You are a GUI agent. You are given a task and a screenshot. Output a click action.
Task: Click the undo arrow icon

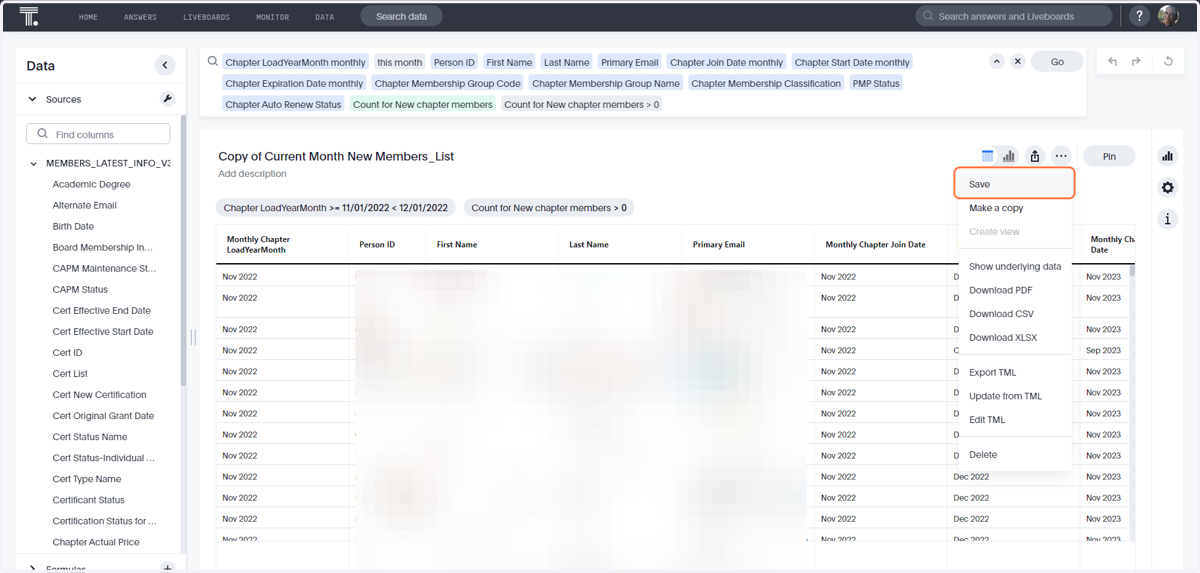(x=1112, y=61)
